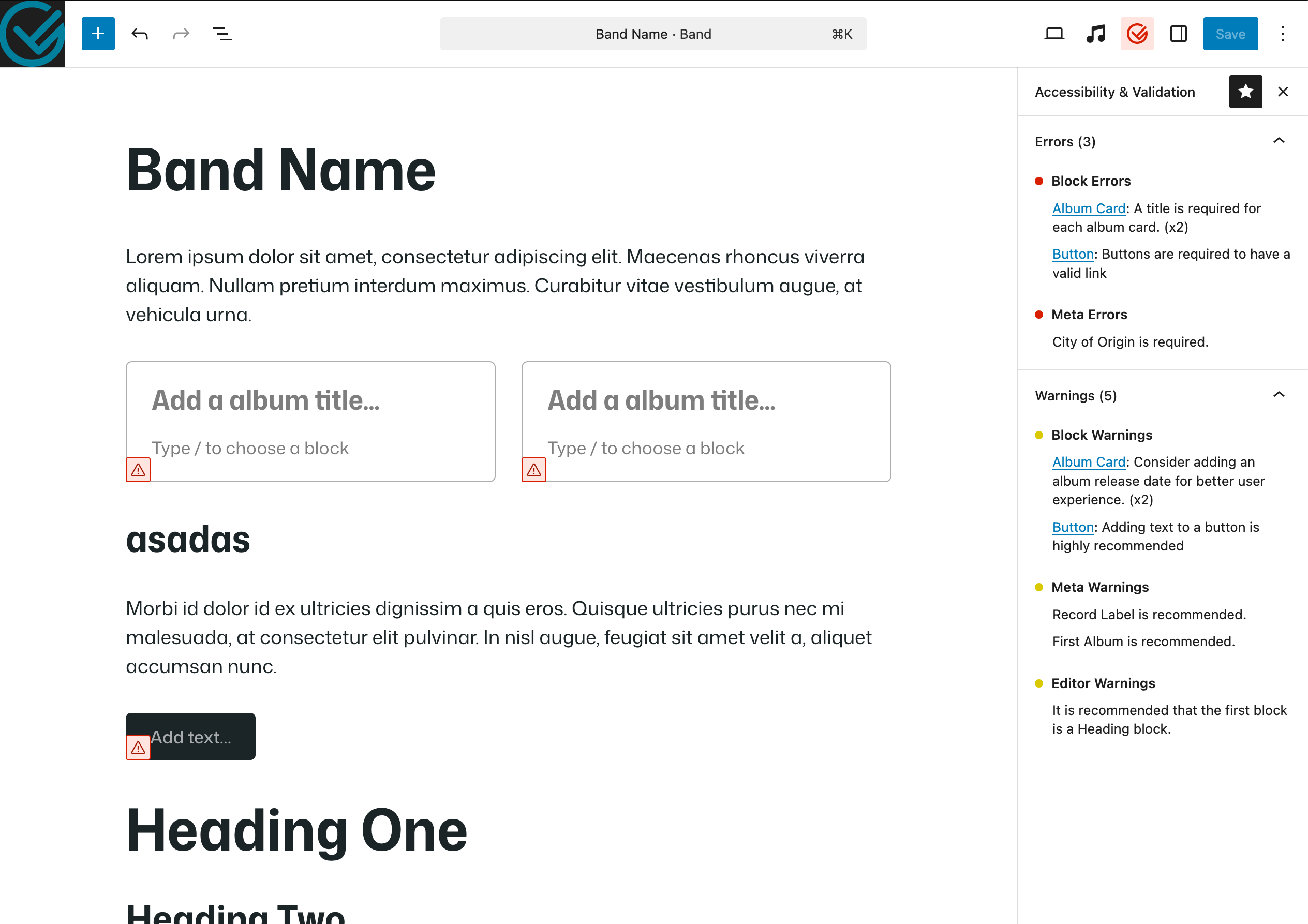This screenshot has width=1308, height=924.
Task: Click Album Card link under Block Errors
Action: 1089,208
